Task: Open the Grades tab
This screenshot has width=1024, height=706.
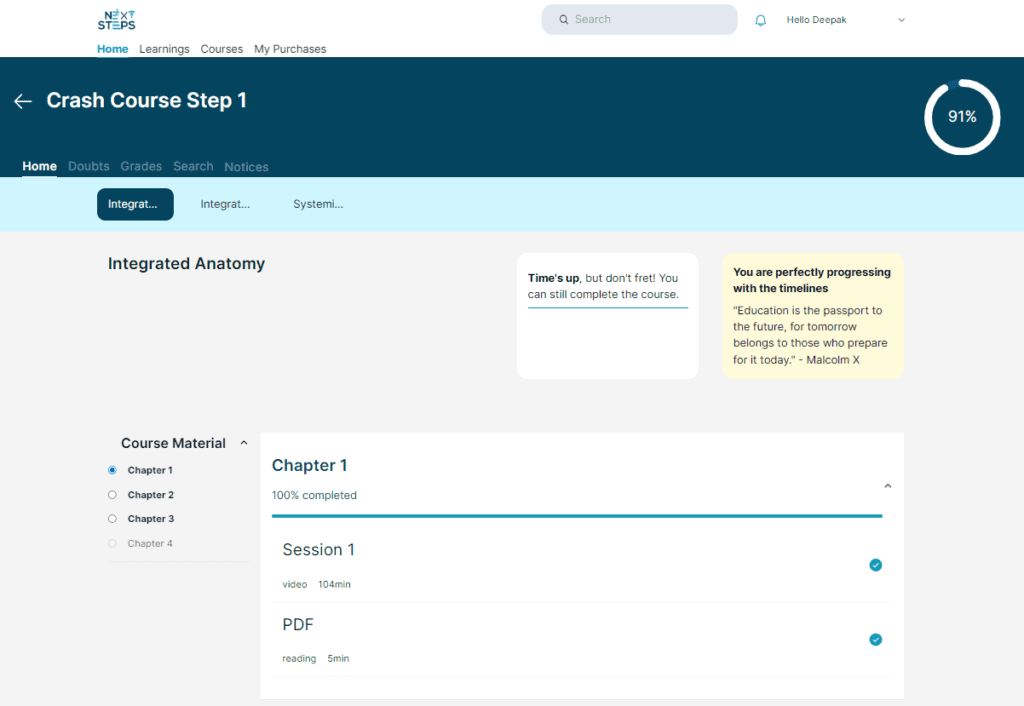Action: click(x=140, y=166)
